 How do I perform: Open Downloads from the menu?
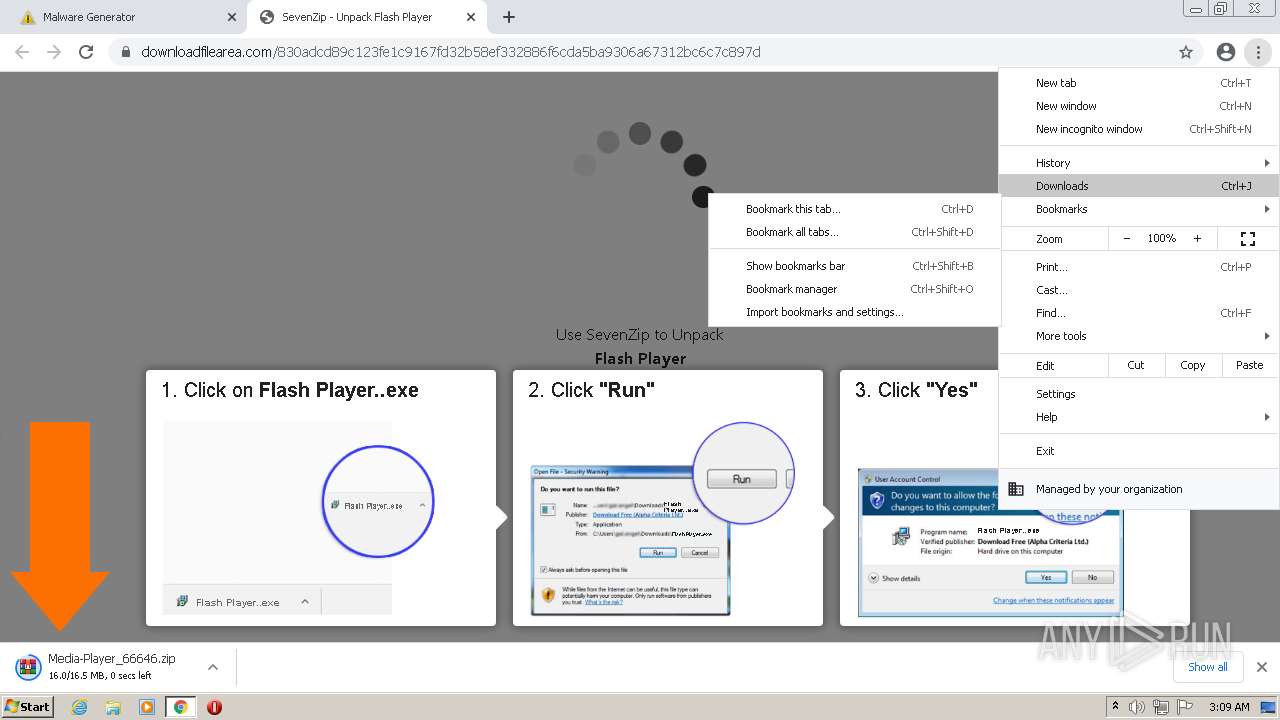point(1139,186)
